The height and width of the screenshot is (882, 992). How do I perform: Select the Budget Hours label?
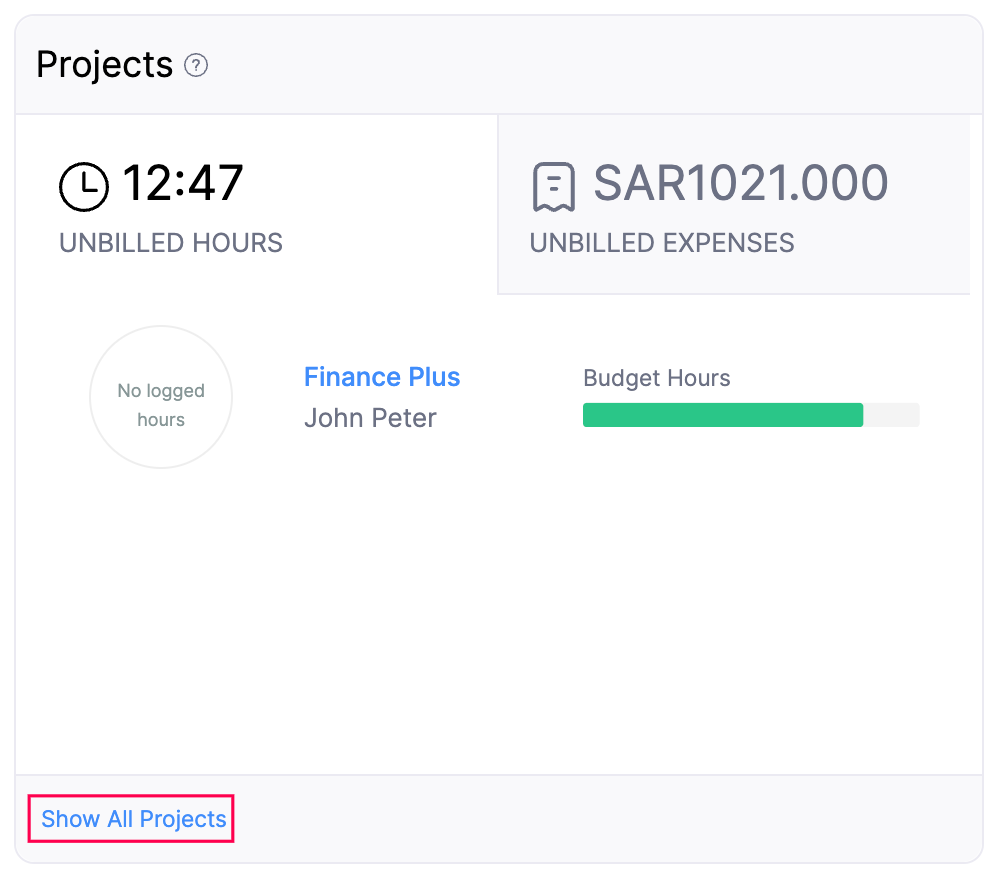point(656,378)
